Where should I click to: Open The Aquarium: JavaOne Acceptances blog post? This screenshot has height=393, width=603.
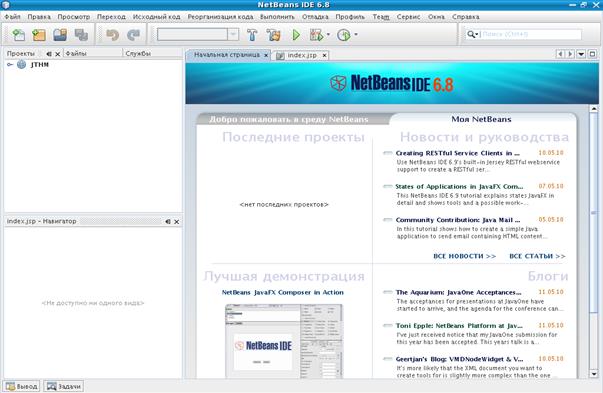coord(458,292)
